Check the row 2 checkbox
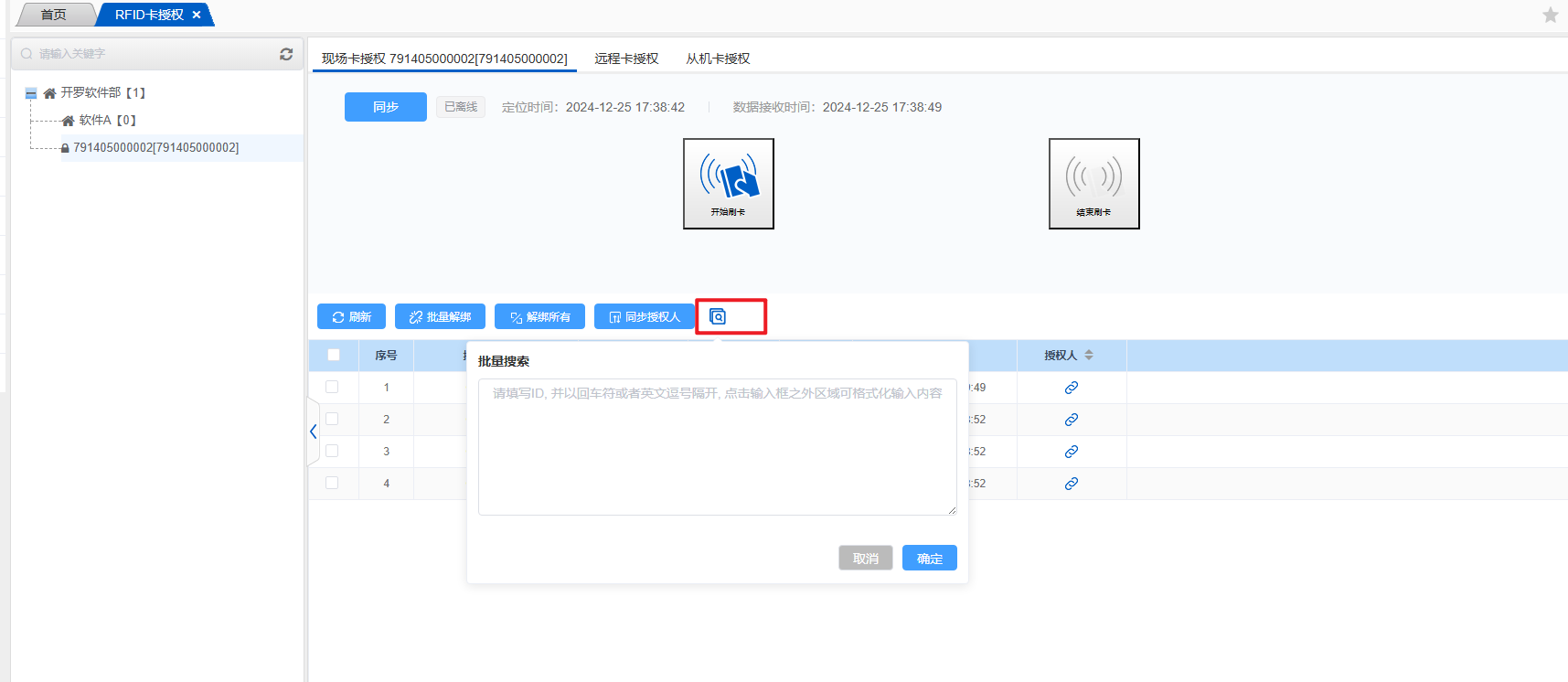Screen dimensions: 1568x682 [x=332, y=419]
